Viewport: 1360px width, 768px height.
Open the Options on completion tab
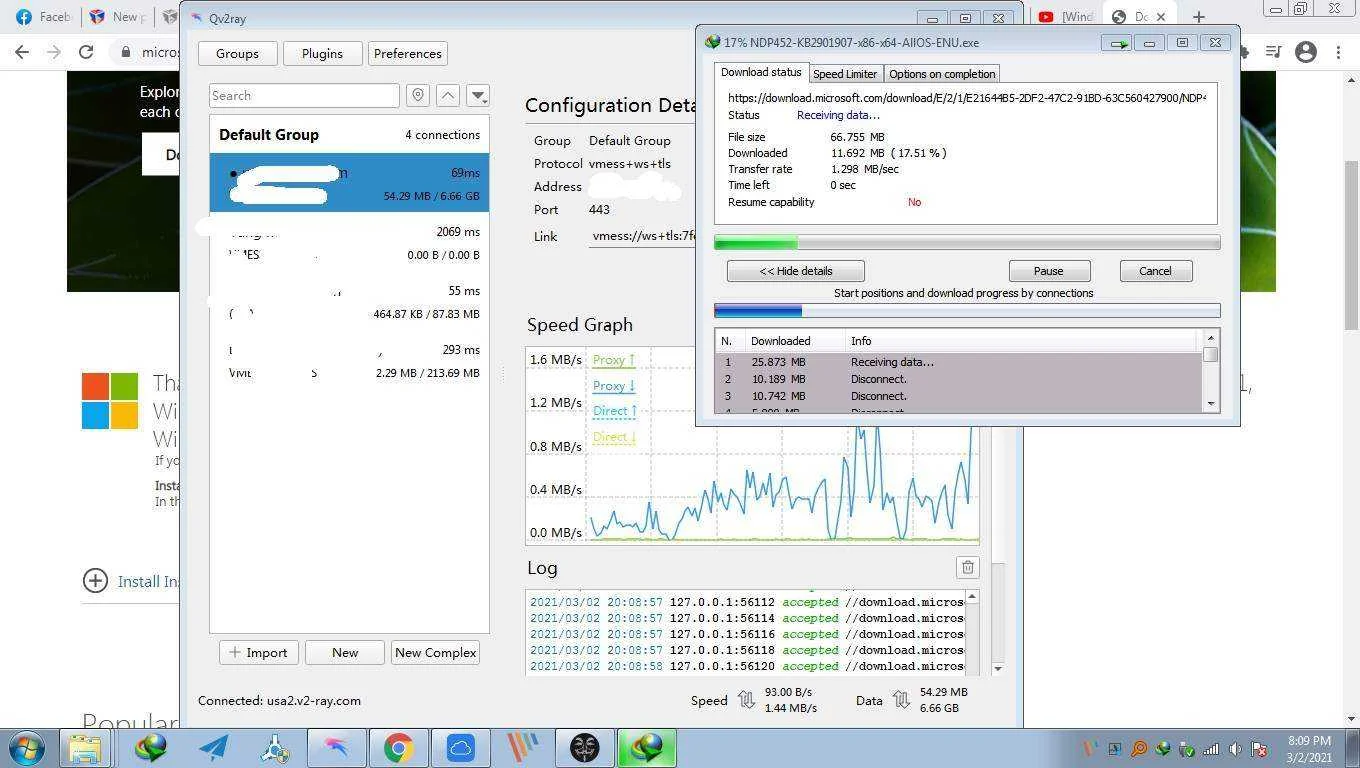click(x=942, y=74)
